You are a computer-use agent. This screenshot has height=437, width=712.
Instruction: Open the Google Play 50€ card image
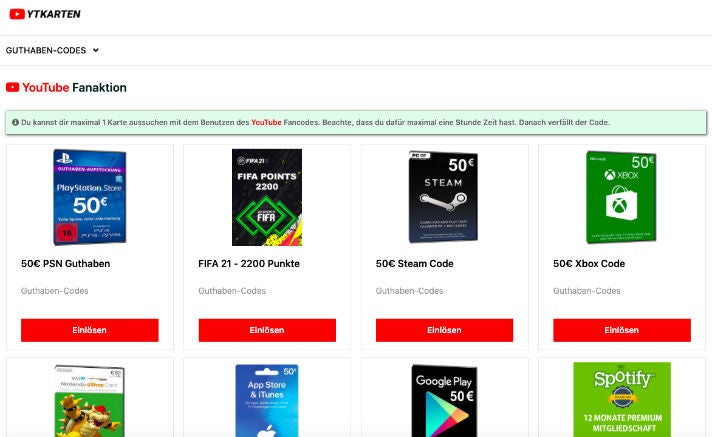[444, 401]
